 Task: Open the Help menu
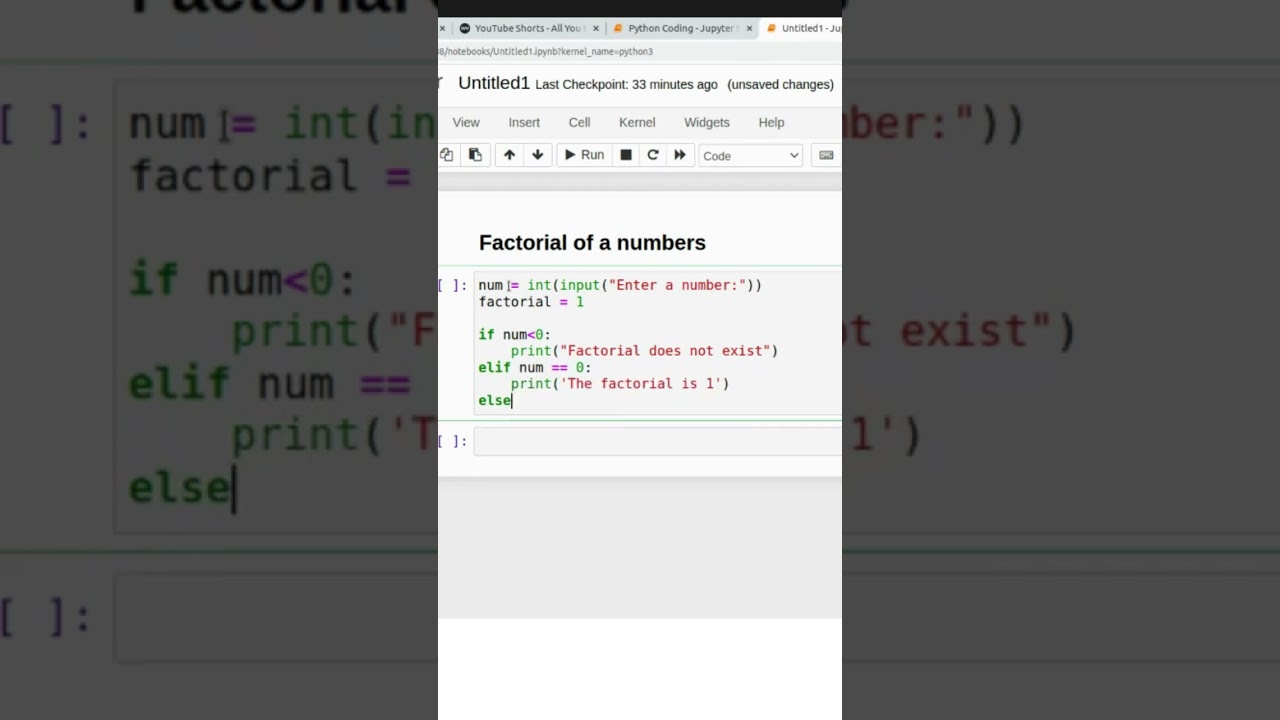point(771,122)
